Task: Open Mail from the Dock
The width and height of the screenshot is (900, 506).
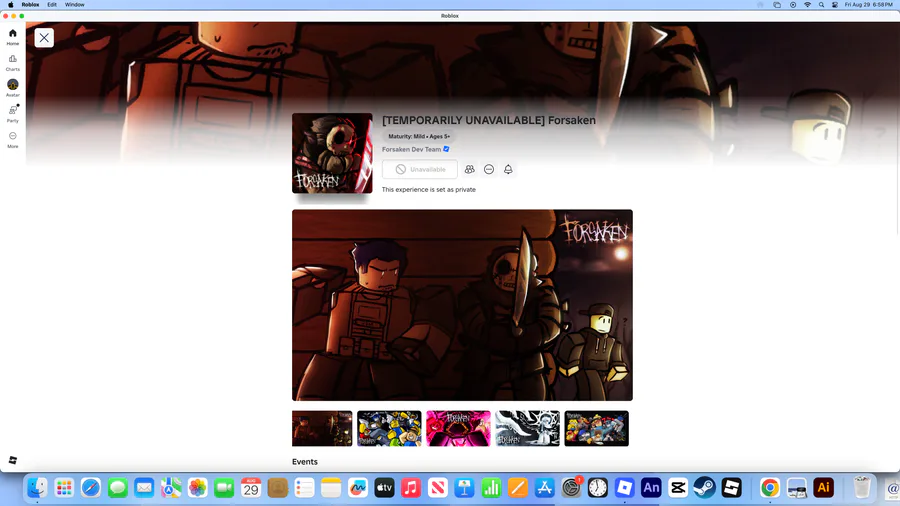Action: point(144,488)
